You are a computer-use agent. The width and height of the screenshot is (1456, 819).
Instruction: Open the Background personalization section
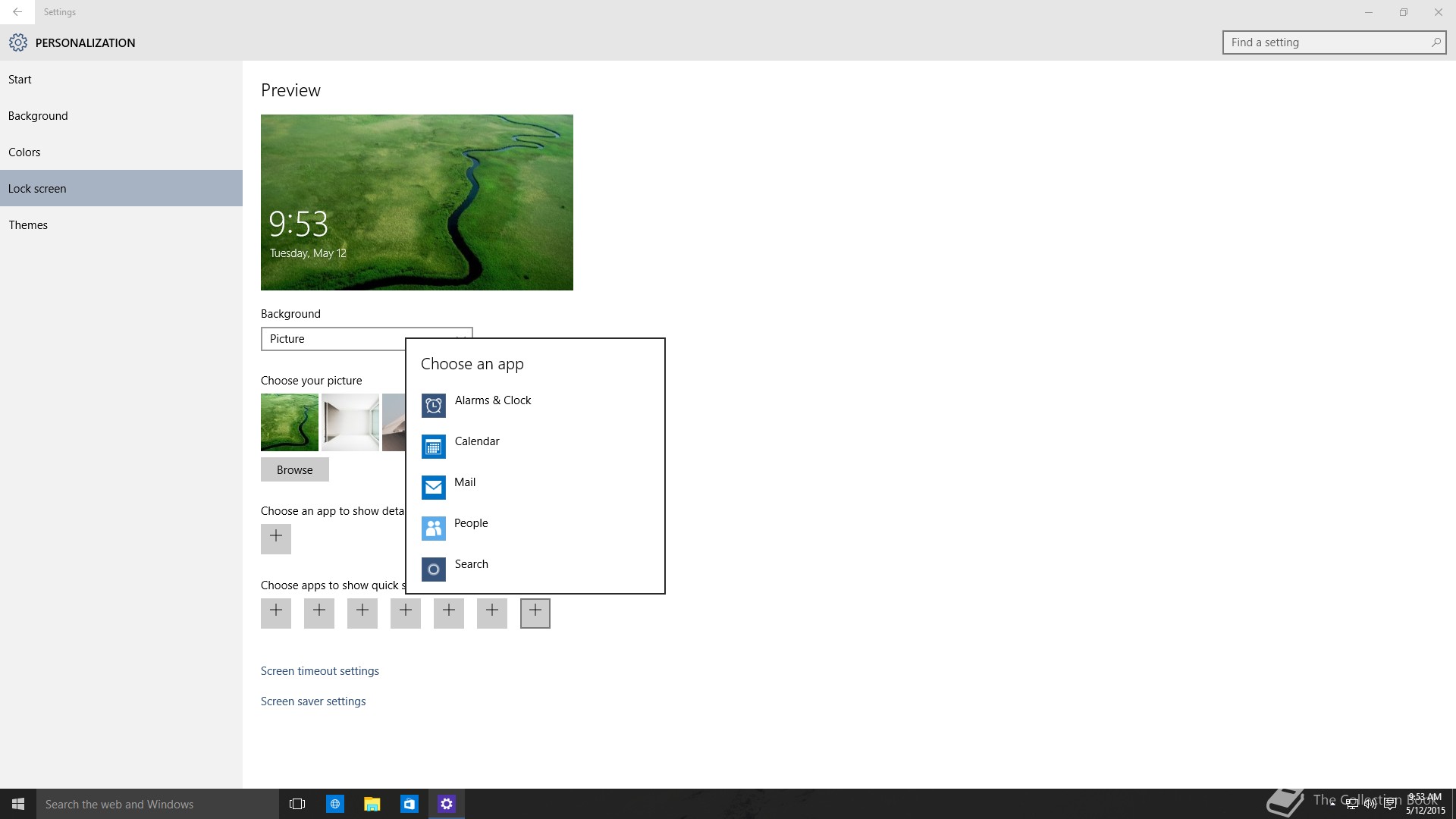(121, 116)
